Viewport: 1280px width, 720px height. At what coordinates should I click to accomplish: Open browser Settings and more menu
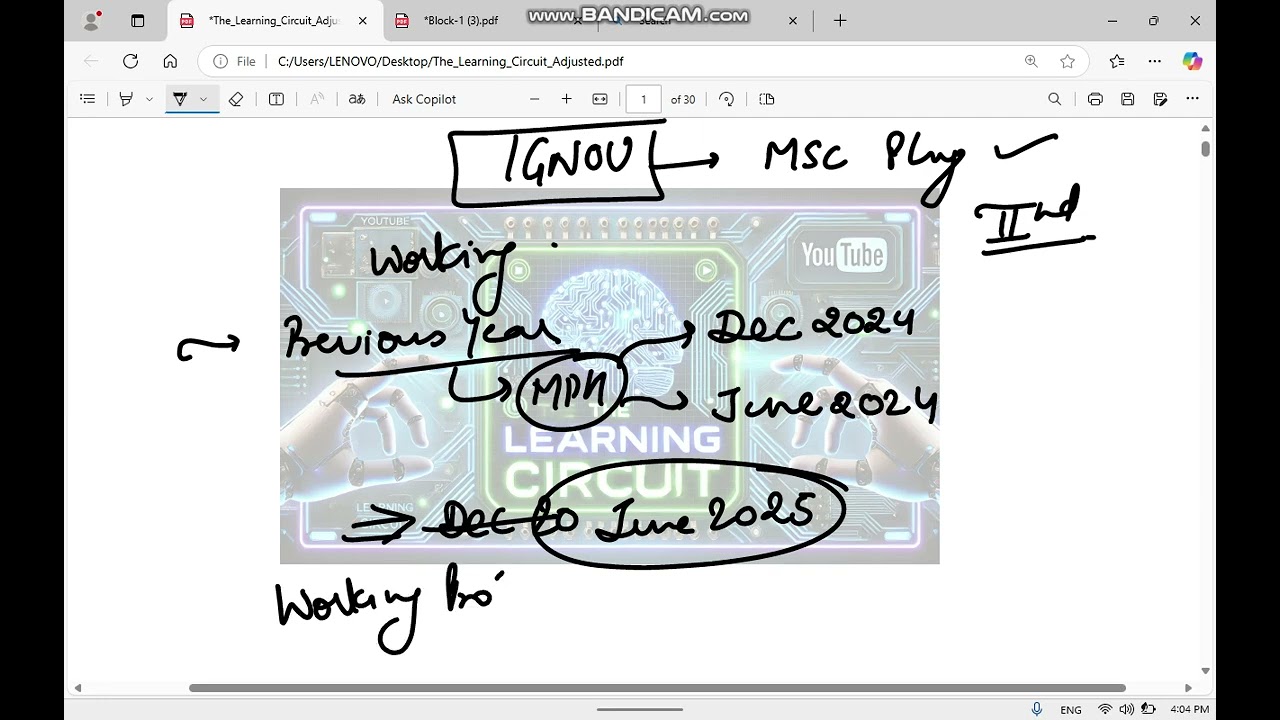click(1155, 61)
